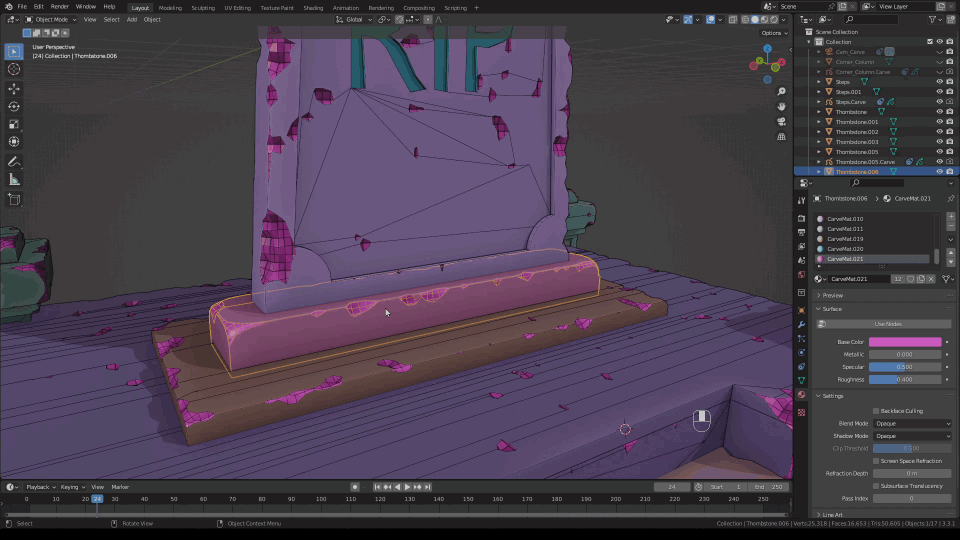Toggle camera view with the camera gizmo

pyautogui.click(x=781, y=120)
